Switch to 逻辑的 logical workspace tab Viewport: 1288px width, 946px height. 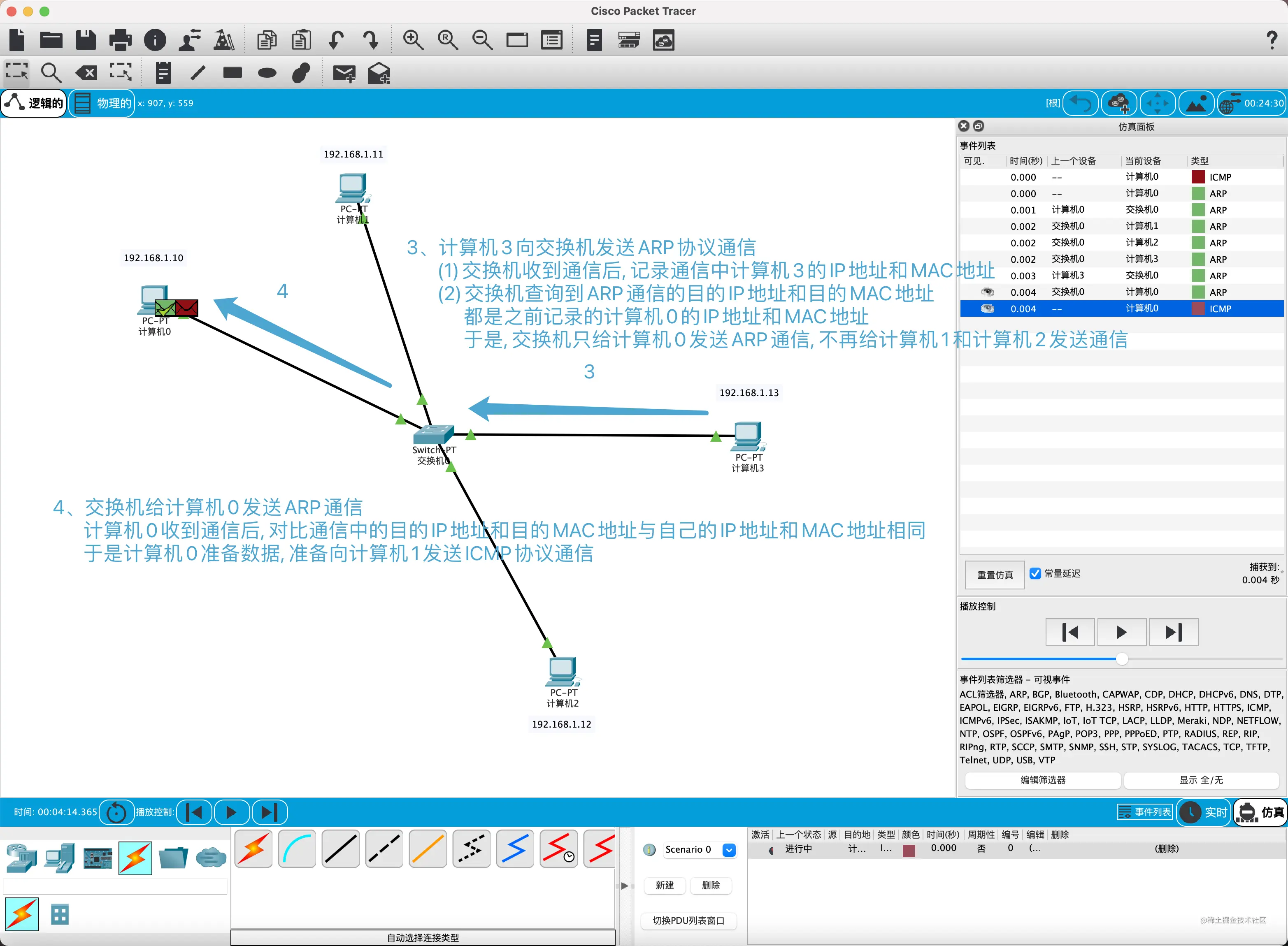pos(34,103)
